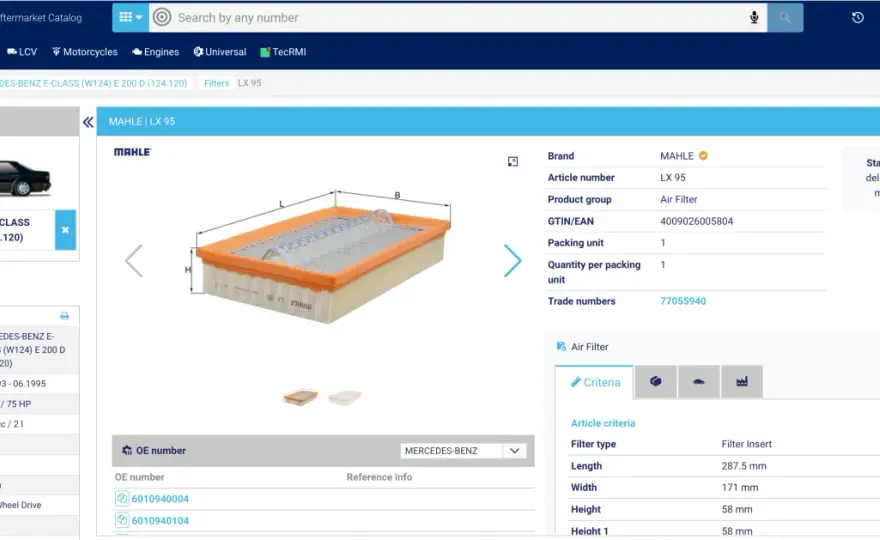Show next product image
This screenshot has height=540, width=880.
tap(512, 260)
